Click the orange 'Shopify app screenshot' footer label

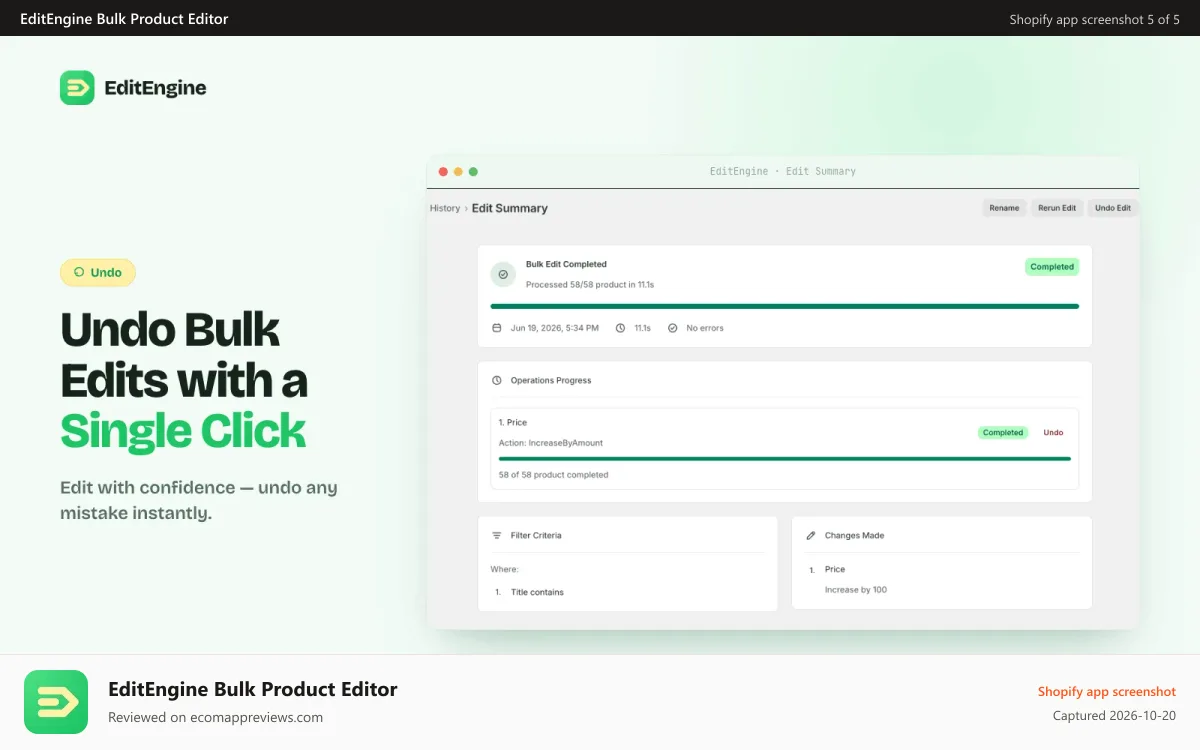(1107, 692)
